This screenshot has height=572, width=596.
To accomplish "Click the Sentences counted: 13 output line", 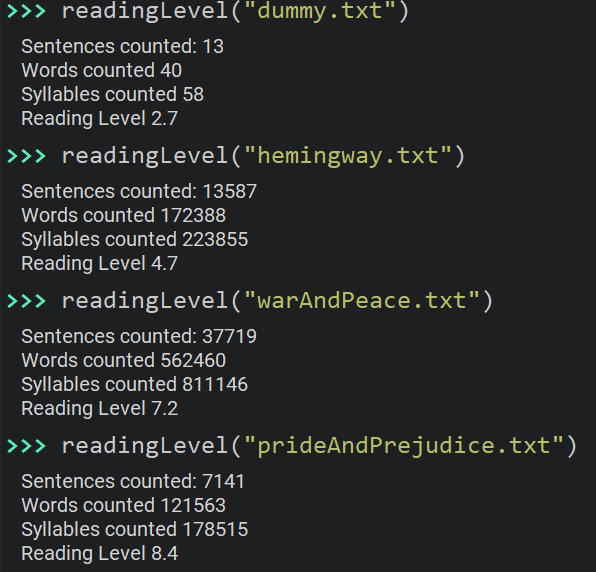I will coord(122,46).
